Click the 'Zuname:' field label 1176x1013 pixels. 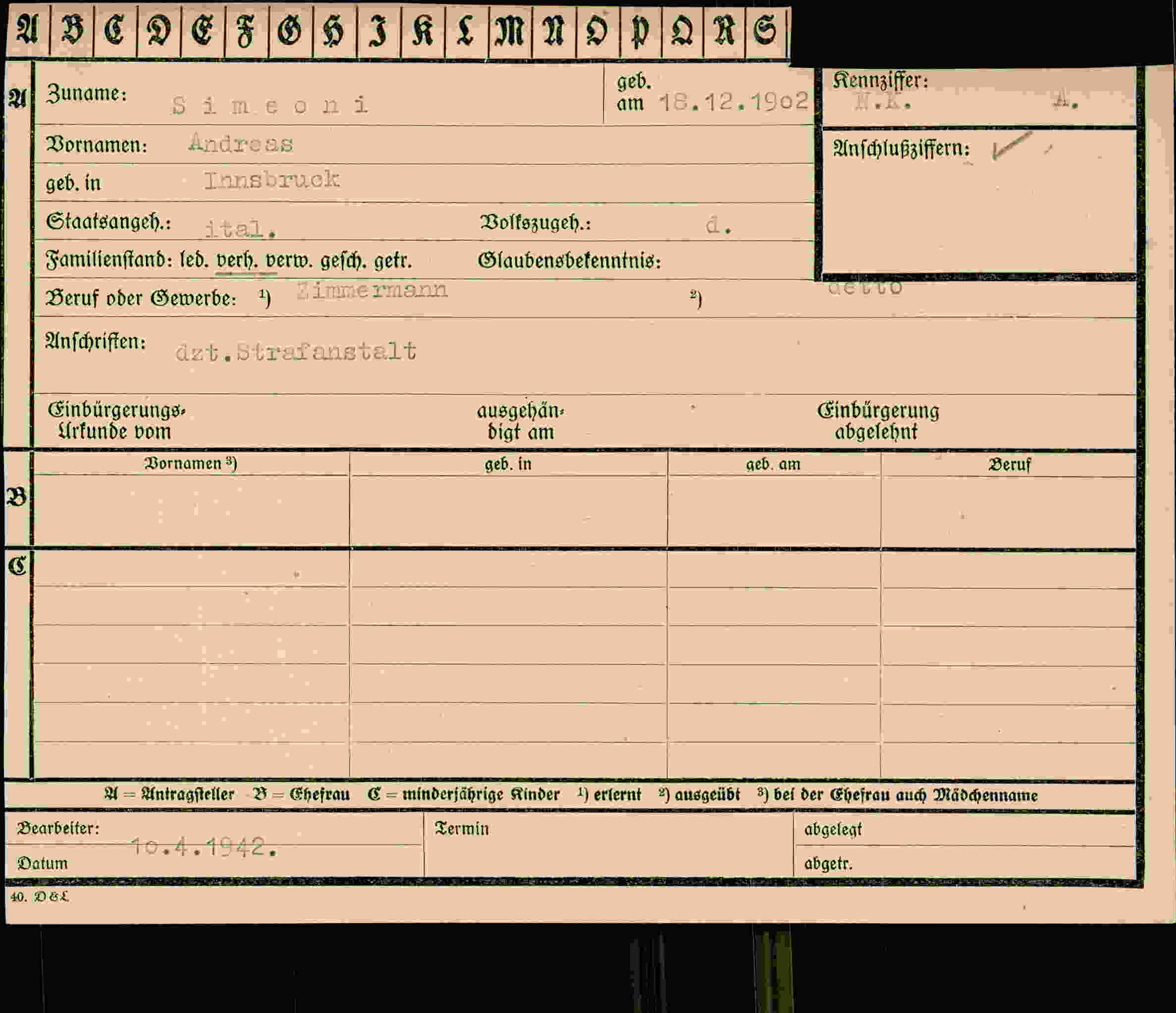pyautogui.click(x=86, y=94)
